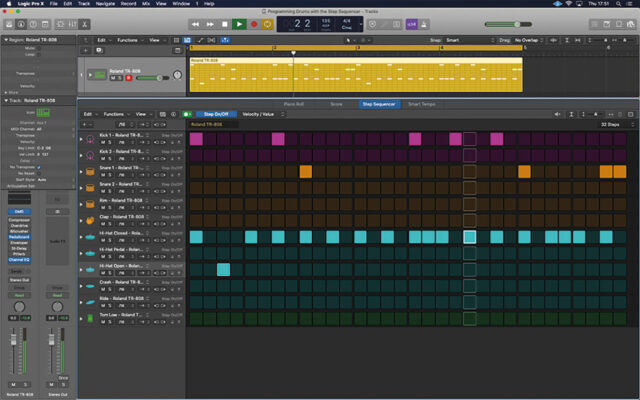Toggle the Metronome button
Viewport: 640px width, 400px height.
point(424,24)
